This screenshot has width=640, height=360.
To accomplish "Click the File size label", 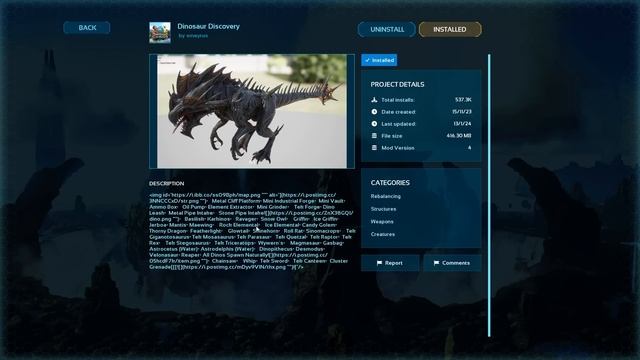I will click(x=392, y=136).
